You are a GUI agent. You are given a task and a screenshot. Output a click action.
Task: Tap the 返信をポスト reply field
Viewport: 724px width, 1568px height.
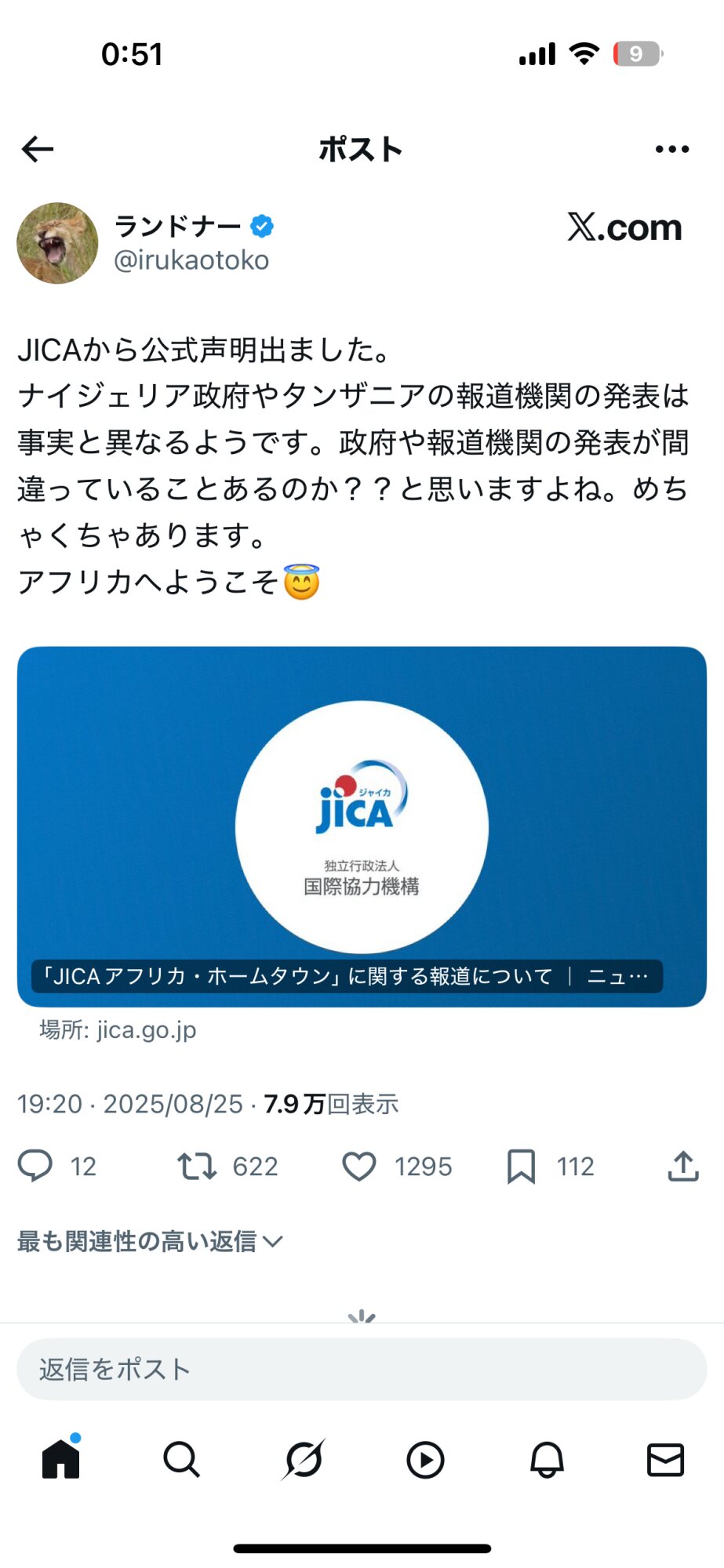click(x=362, y=1369)
